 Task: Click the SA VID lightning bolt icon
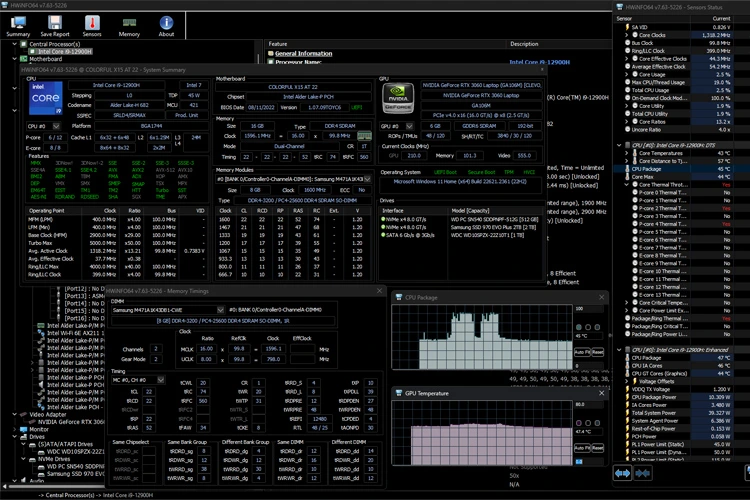(627, 27)
